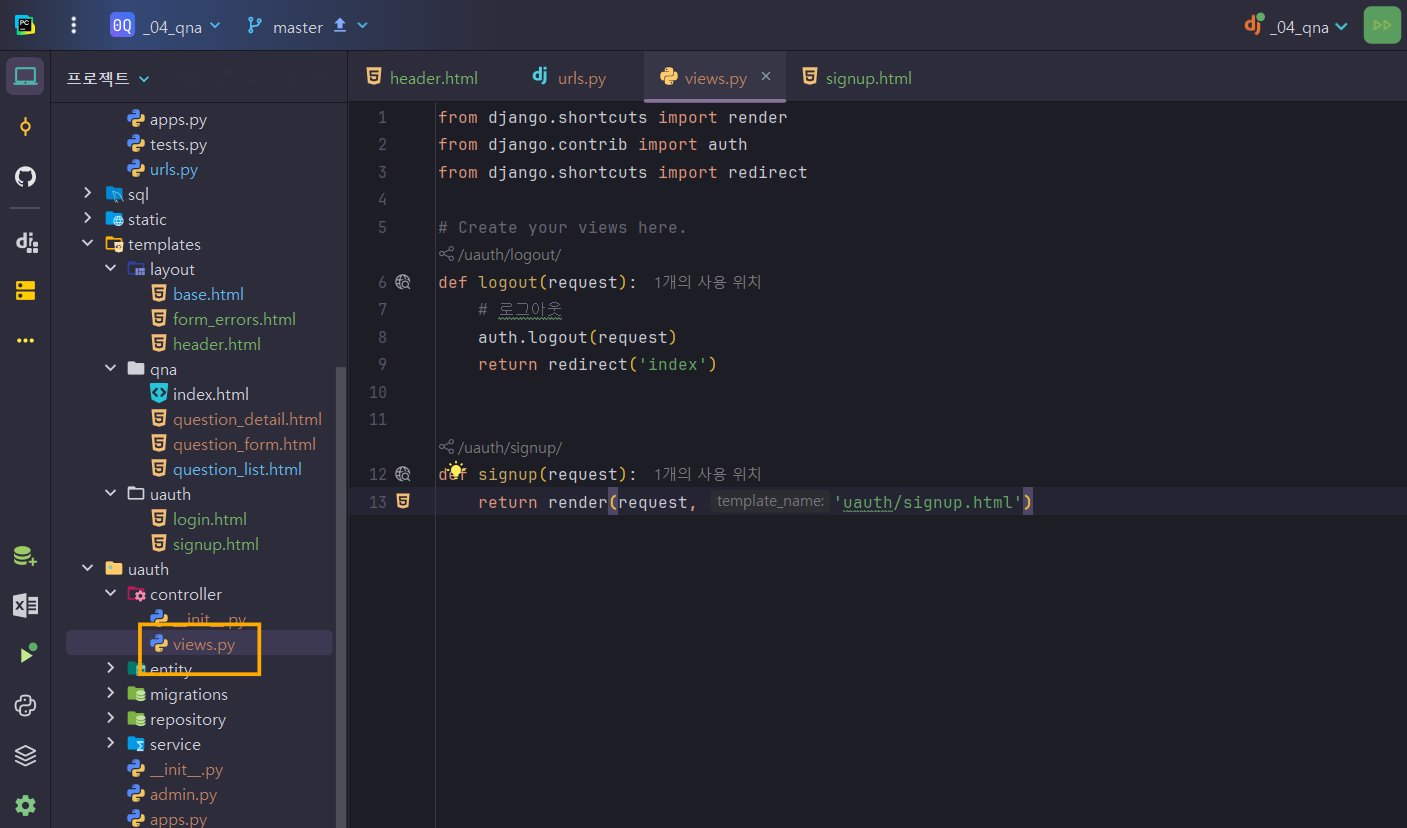The height and width of the screenshot is (828, 1407).
Task: Open the 프로젝트 view dropdown
Action: point(108,78)
